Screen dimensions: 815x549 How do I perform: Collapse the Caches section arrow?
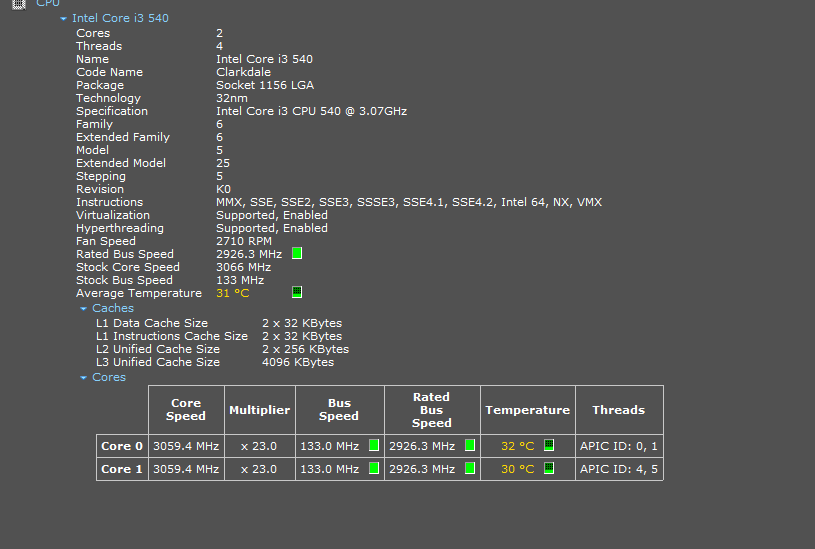[83, 309]
